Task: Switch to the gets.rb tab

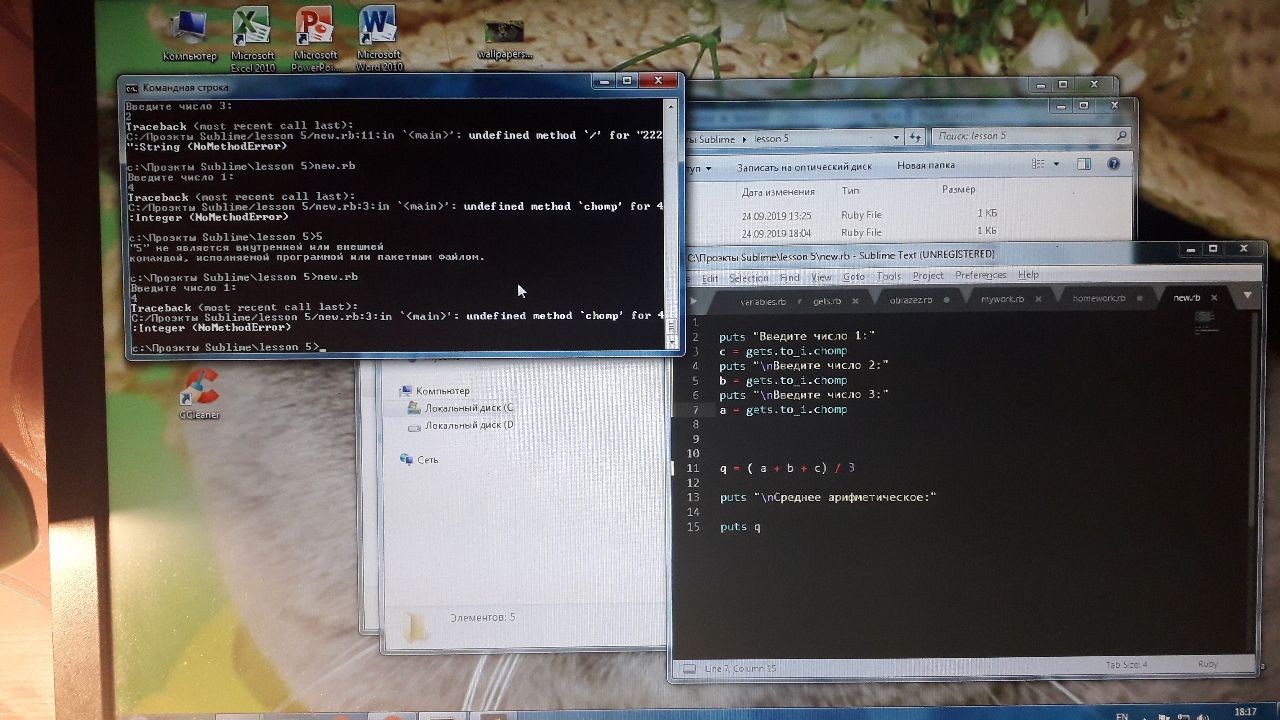Action: (x=826, y=300)
